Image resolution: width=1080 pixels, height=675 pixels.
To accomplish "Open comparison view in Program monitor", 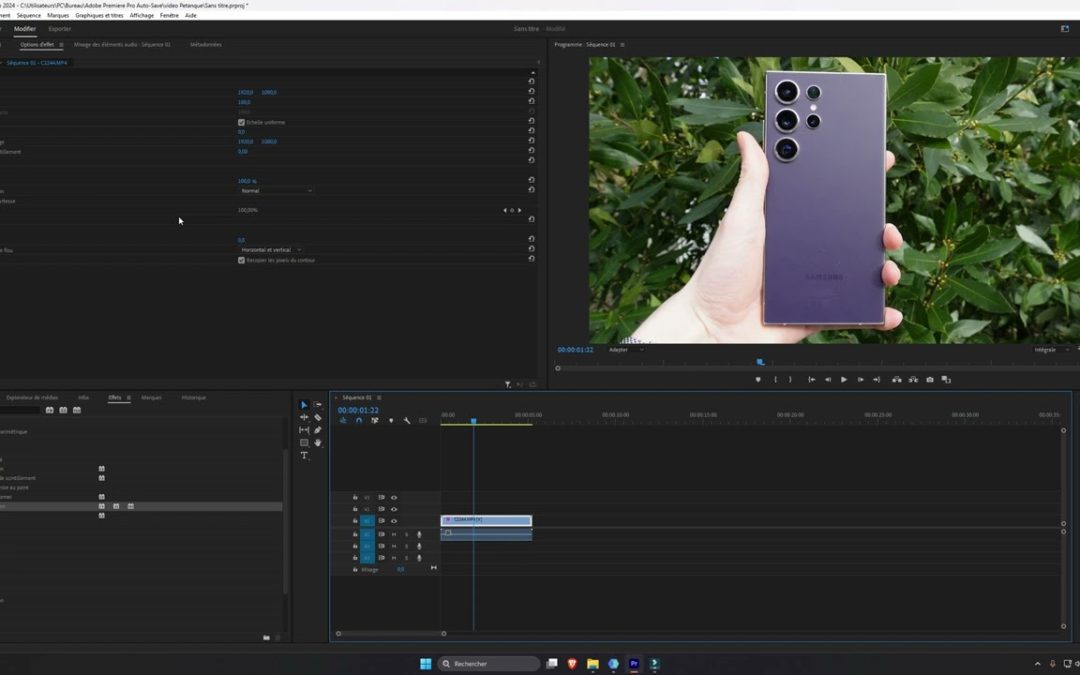I will click(x=946, y=380).
